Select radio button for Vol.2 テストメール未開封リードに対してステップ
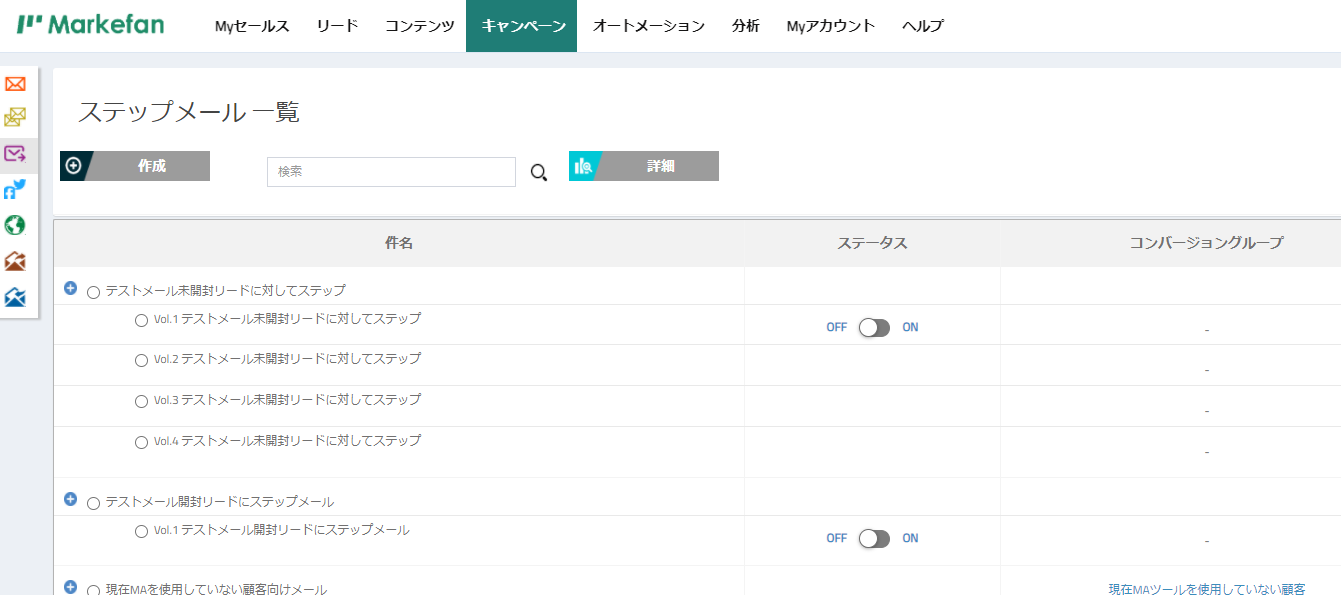The width and height of the screenshot is (1343, 616). coord(141,360)
